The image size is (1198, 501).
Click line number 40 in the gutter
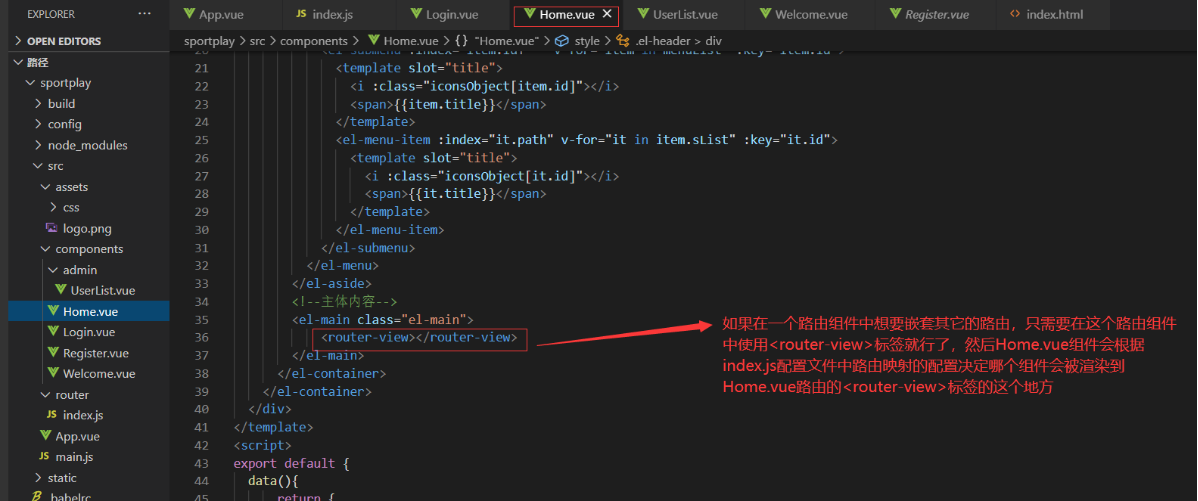pyautogui.click(x=201, y=409)
